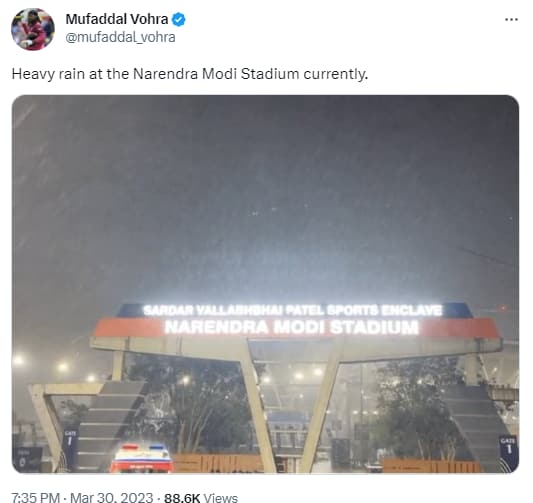Click the right staircase in the stadium photo

coord(476,425)
